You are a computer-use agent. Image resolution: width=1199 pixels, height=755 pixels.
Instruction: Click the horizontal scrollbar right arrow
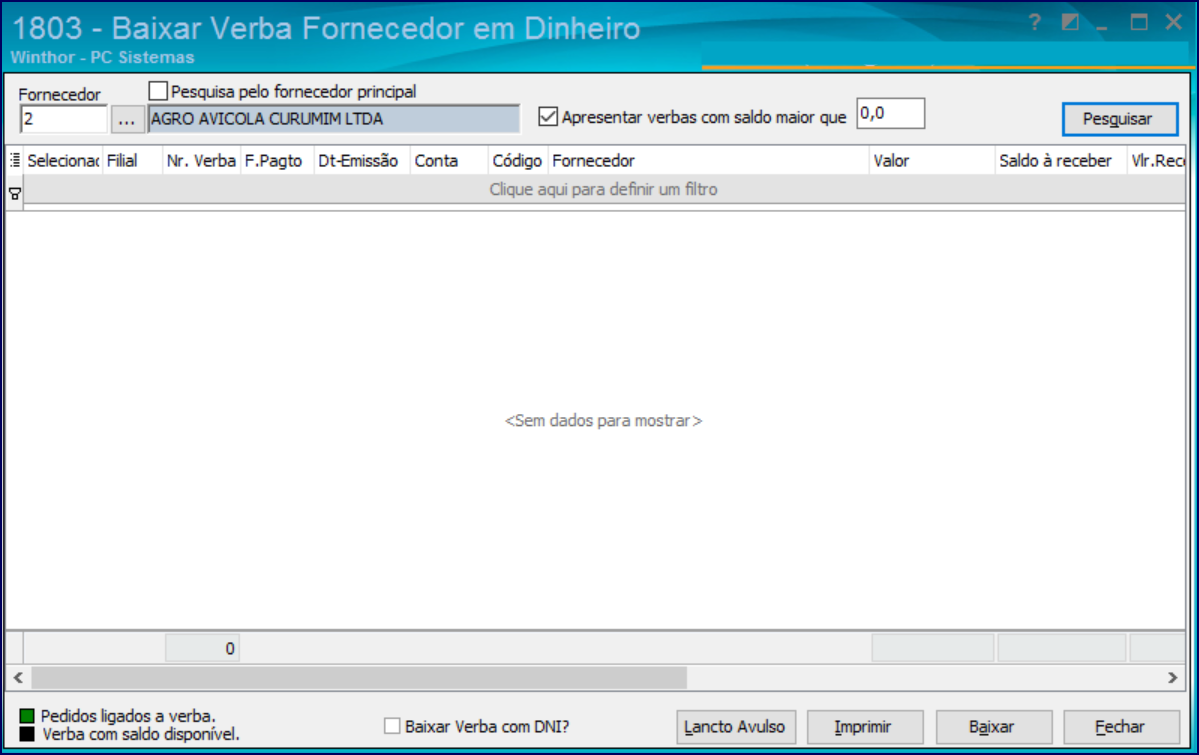pos(1172,678)
